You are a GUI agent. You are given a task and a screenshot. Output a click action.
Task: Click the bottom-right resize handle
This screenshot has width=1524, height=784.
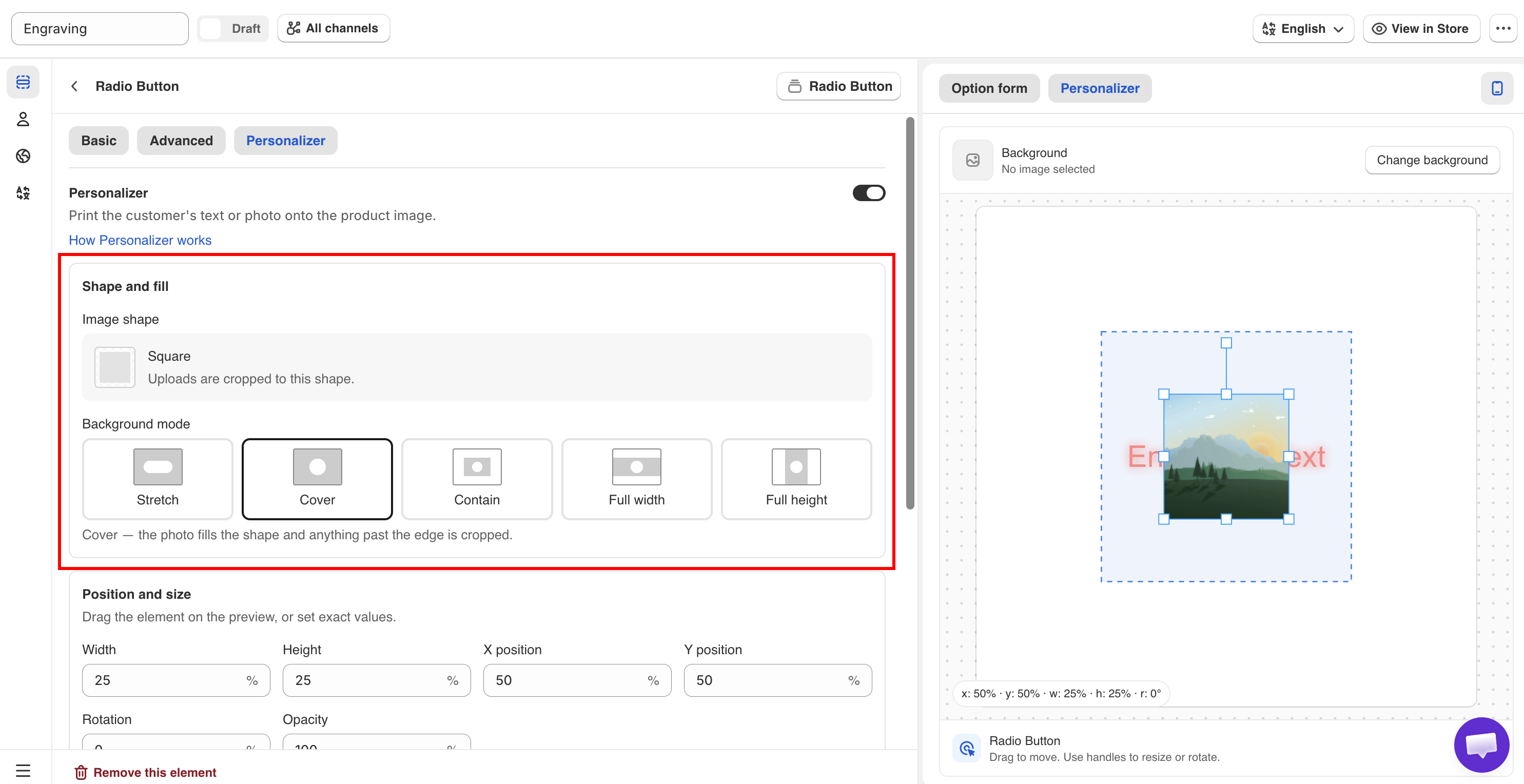tap(1288, 519)
